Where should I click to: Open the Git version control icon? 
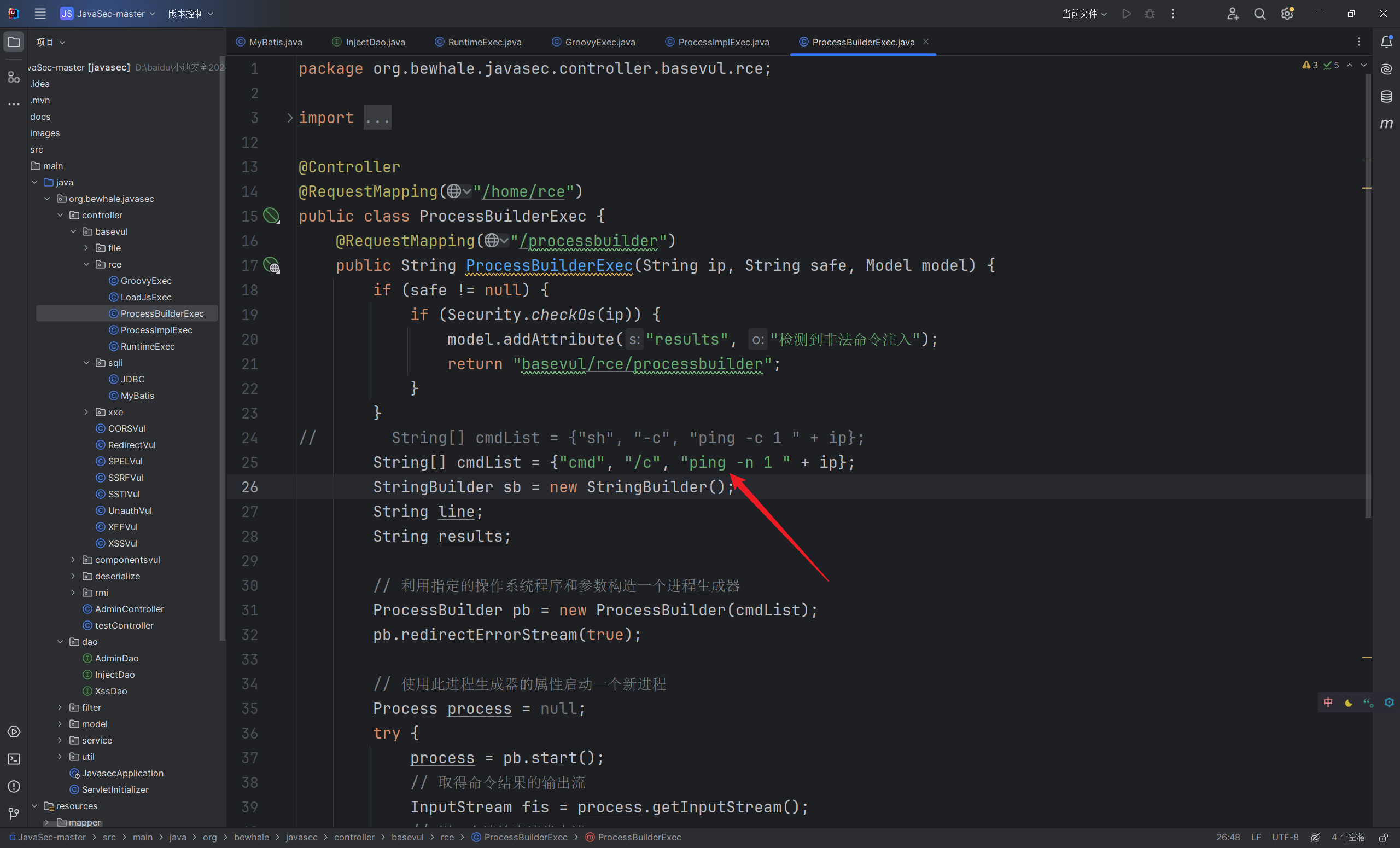coord(14,814)
